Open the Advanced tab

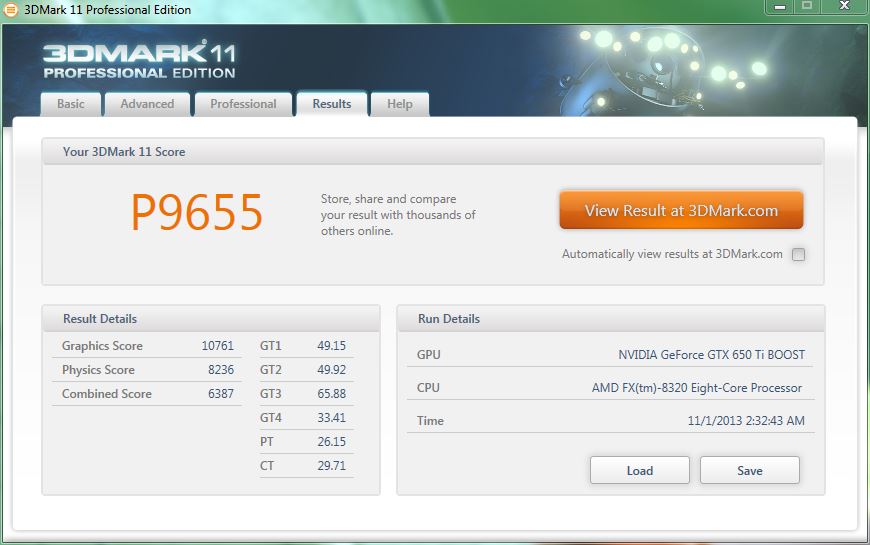click(x=147, y=104)
